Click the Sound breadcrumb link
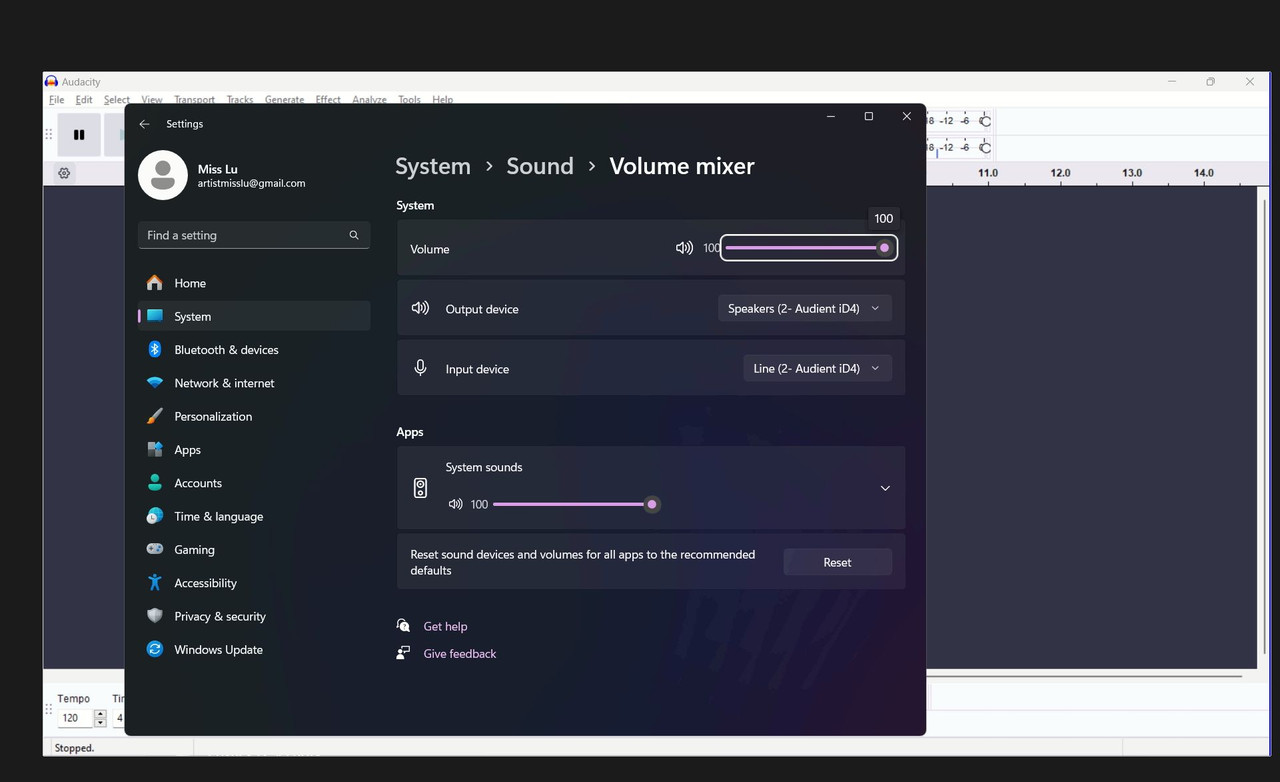Viewport: 1280px width, 782px height. 540,167
